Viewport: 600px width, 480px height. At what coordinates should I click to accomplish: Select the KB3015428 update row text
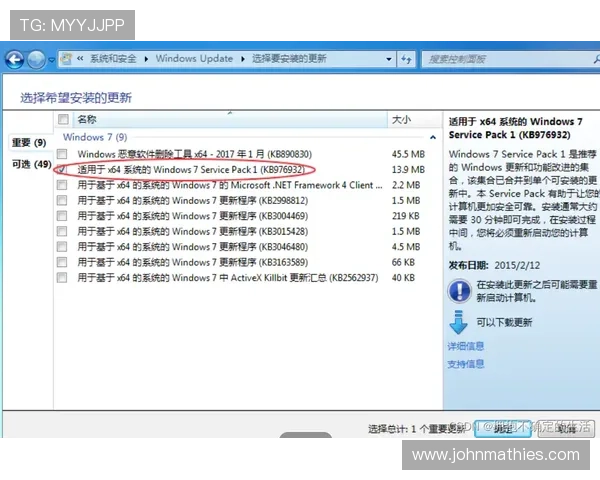[192, 231]
